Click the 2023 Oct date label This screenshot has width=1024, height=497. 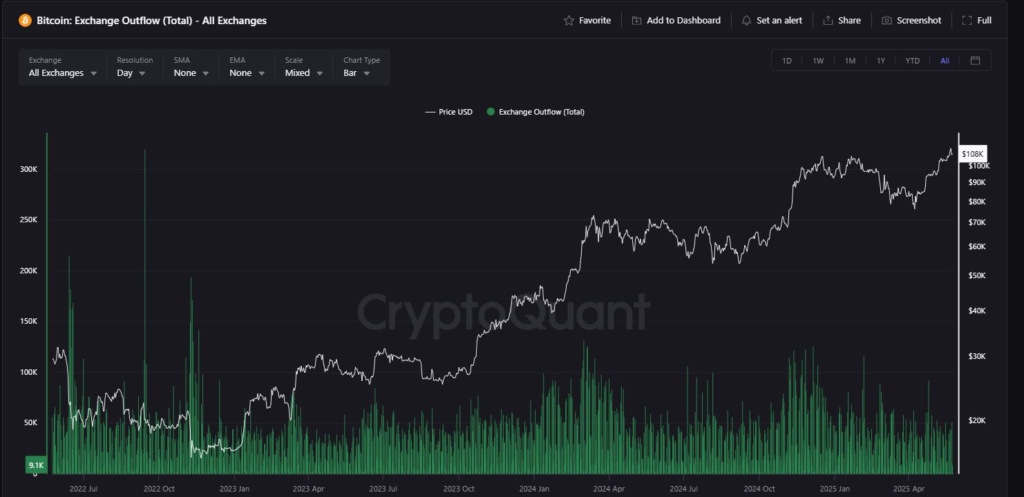459,488
